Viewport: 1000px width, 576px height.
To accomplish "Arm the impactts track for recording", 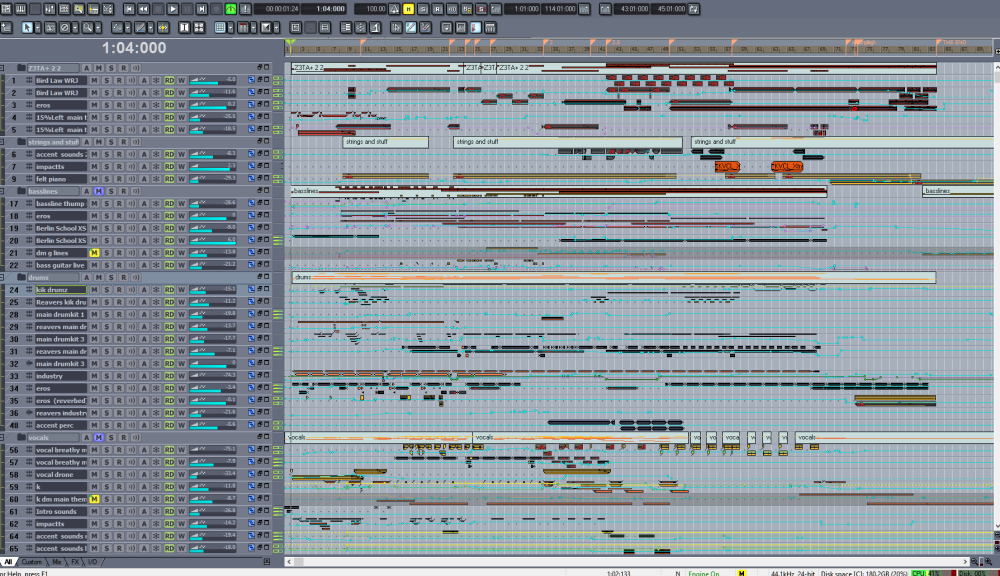I will (118, 166).
